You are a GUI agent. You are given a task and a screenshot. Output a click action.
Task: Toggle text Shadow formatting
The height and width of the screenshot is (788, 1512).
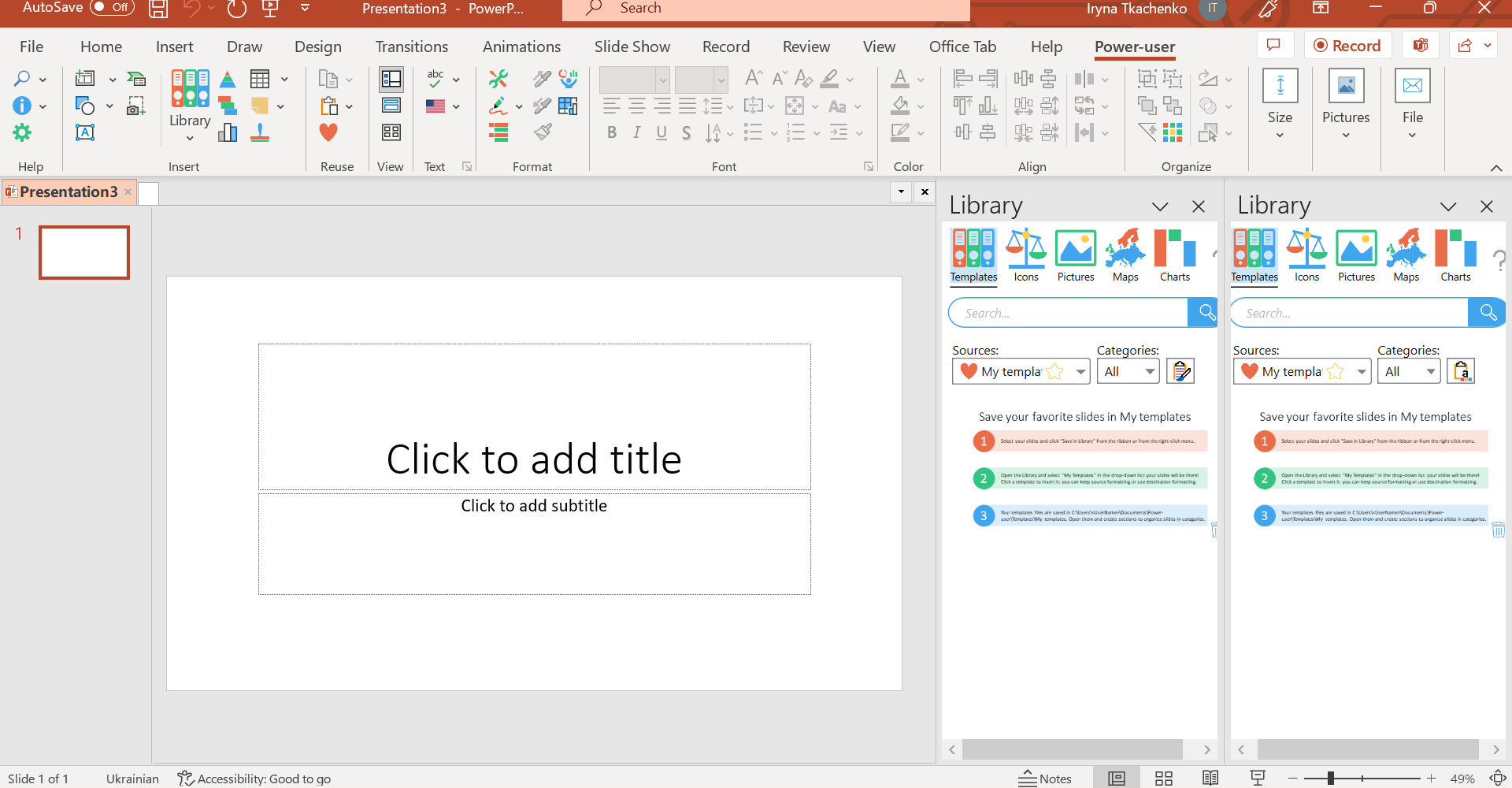[x=687, y=132]
